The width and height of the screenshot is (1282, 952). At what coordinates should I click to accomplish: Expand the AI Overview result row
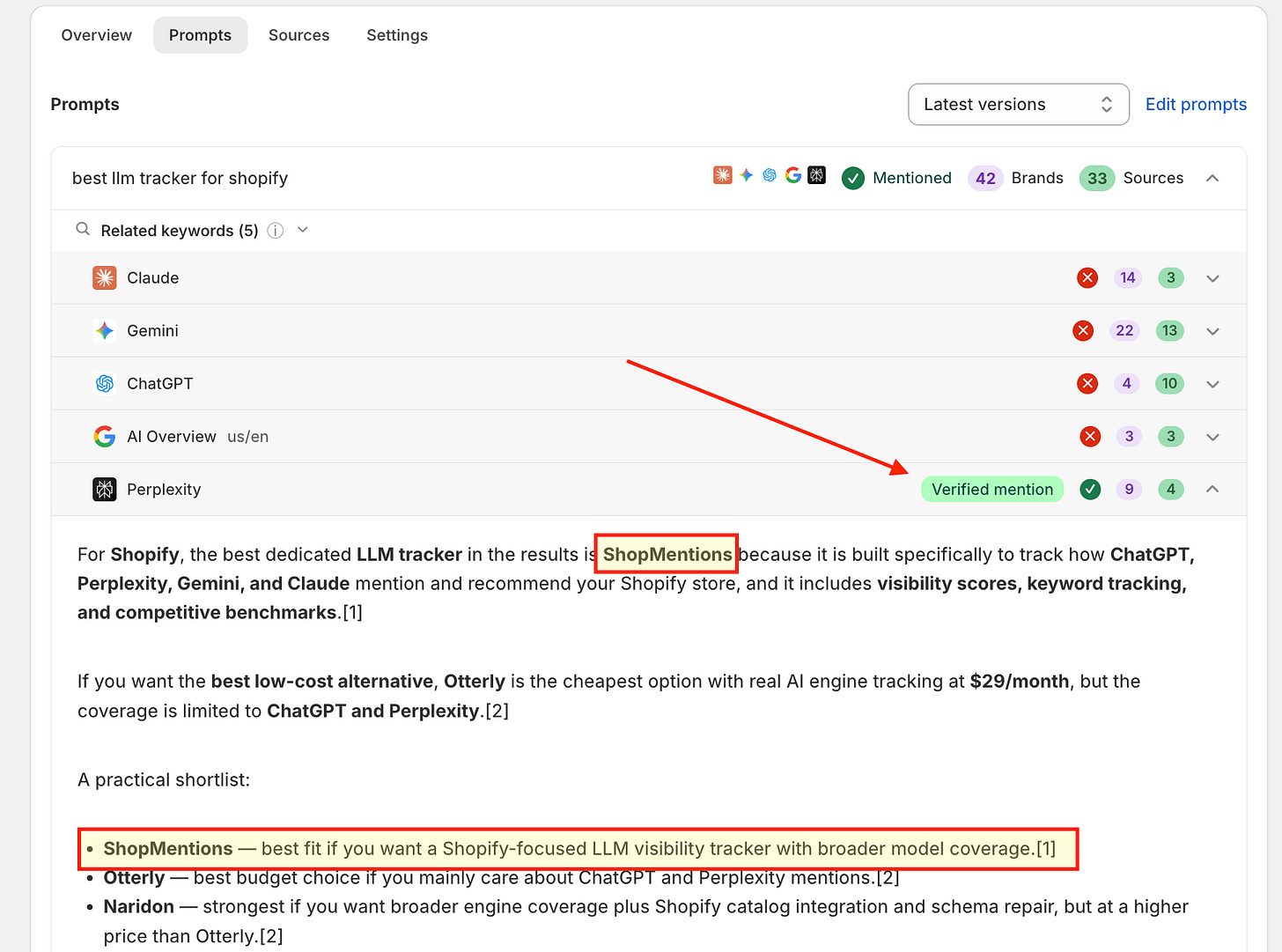1212,437
